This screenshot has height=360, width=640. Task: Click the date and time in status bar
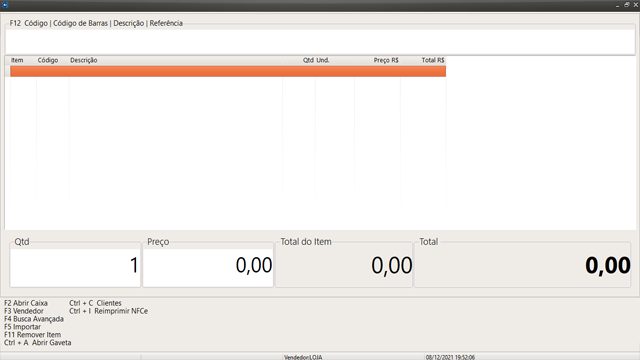pyautogui.click(x=450, y=357)
